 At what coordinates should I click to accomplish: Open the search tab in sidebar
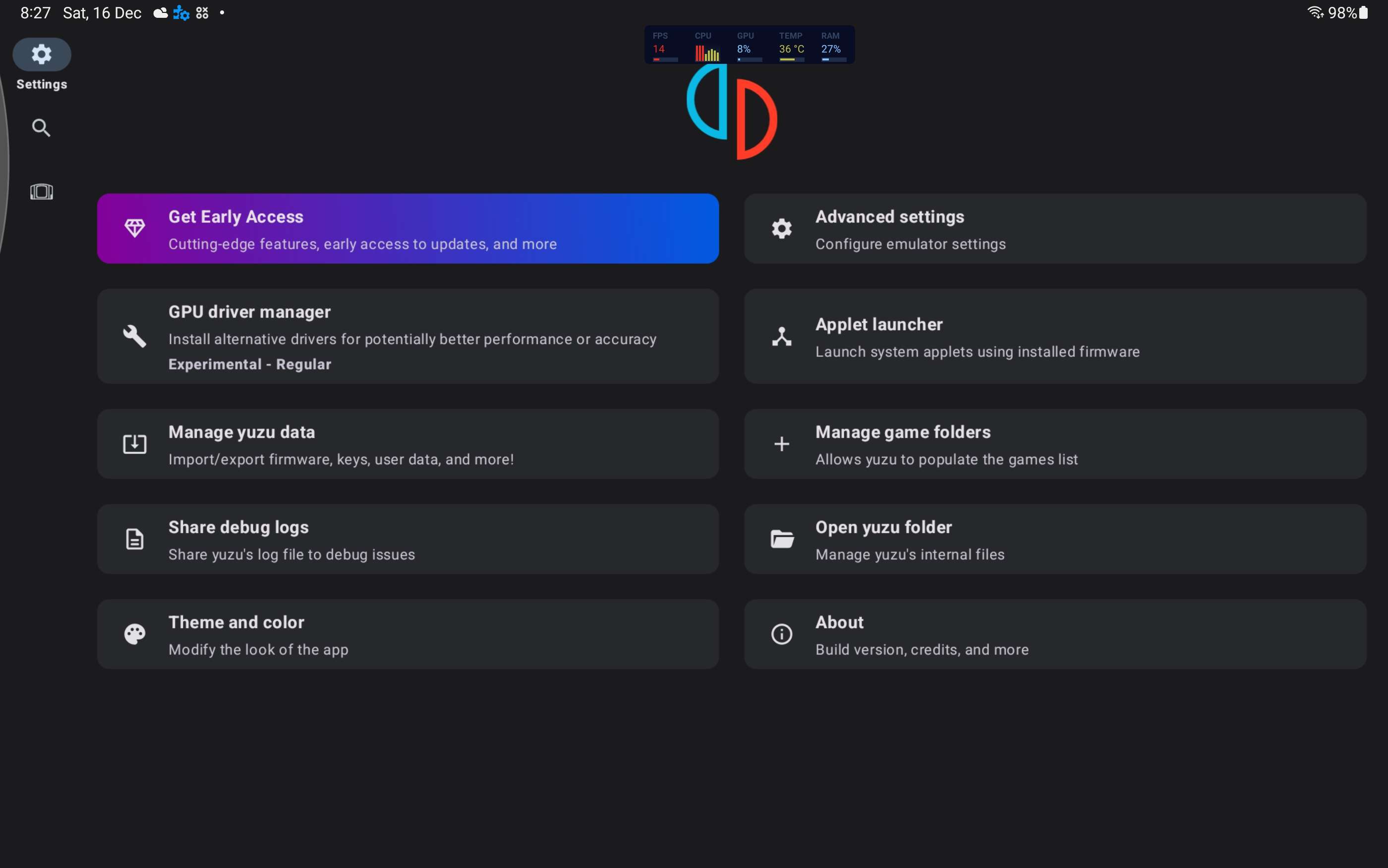(41, 128)
